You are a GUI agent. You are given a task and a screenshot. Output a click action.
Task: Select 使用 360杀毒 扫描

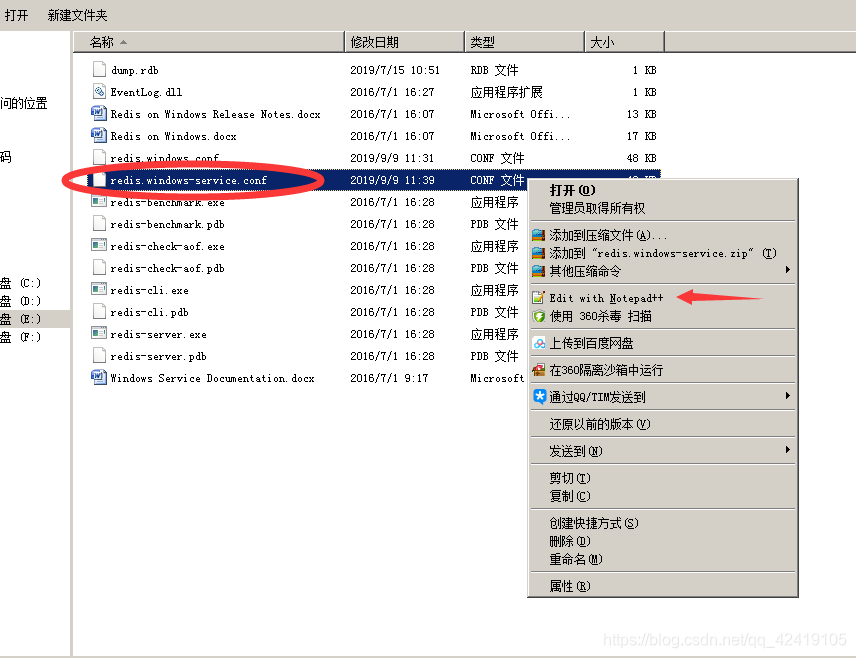(663, 316)
